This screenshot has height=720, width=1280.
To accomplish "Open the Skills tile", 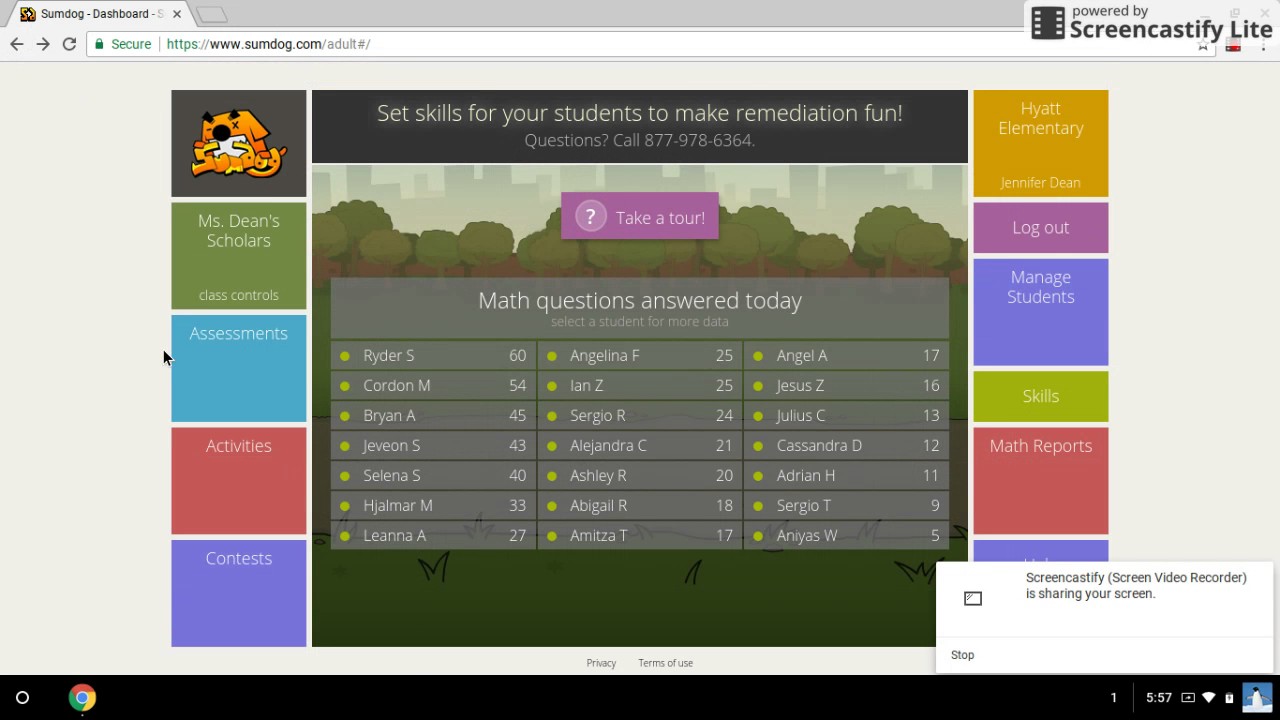I will point(1040,396).
